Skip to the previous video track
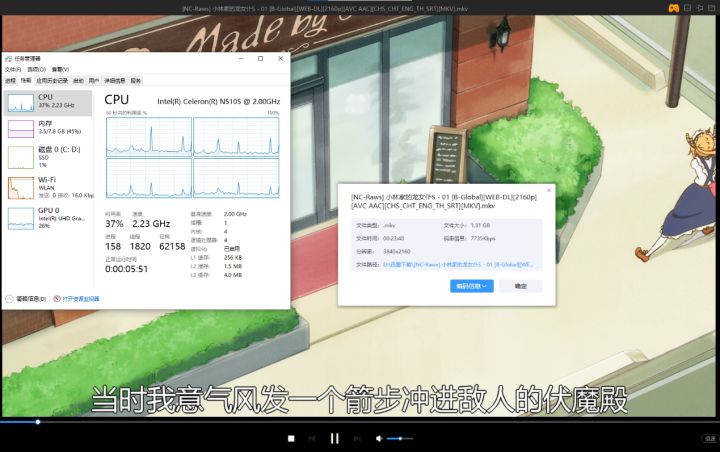Viewport: 720px width, 452px height. [312, 439]
